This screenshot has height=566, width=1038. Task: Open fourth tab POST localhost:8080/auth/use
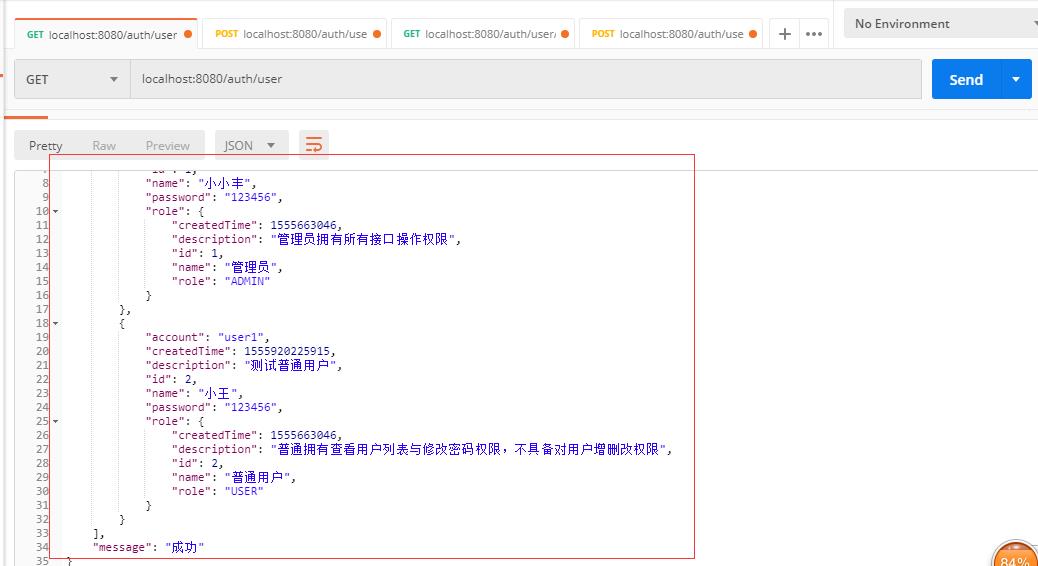point(669,34)
